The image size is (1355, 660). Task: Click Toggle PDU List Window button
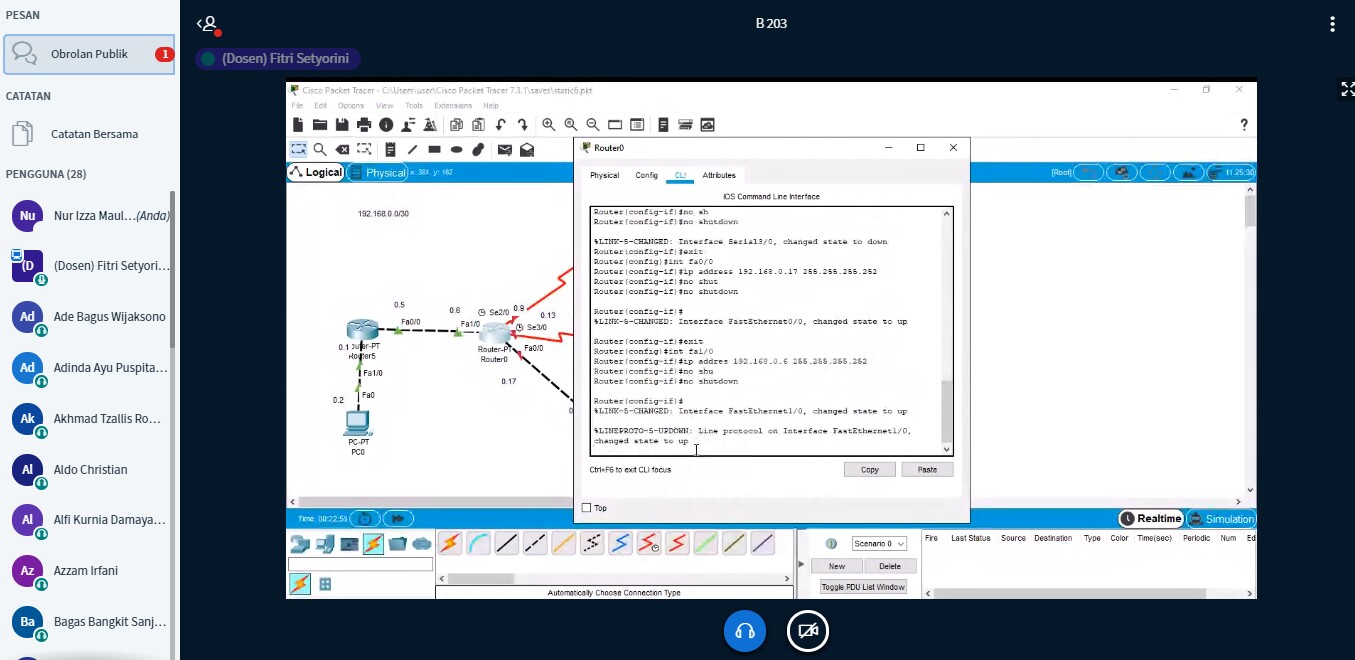[x=863, y=587]
